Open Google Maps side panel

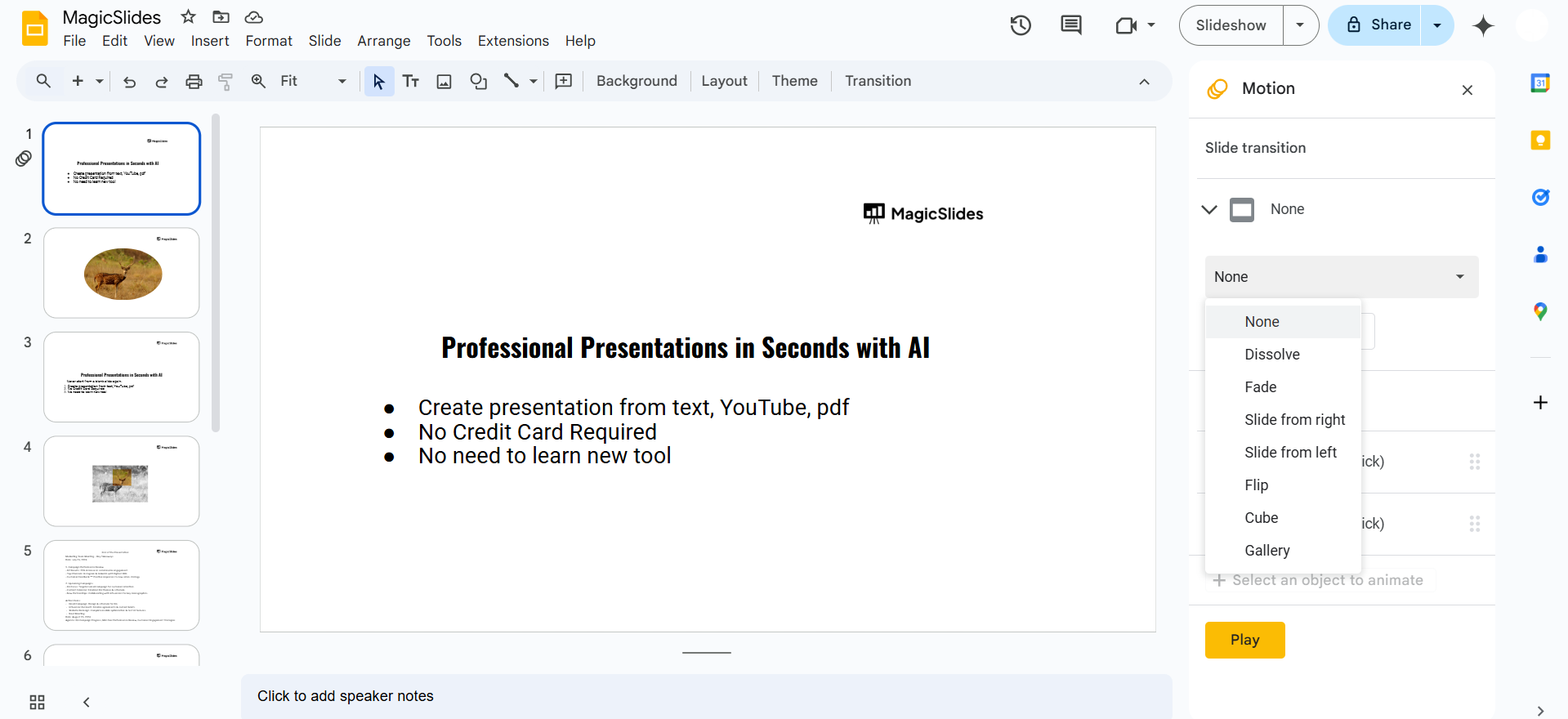point(1540,311)
